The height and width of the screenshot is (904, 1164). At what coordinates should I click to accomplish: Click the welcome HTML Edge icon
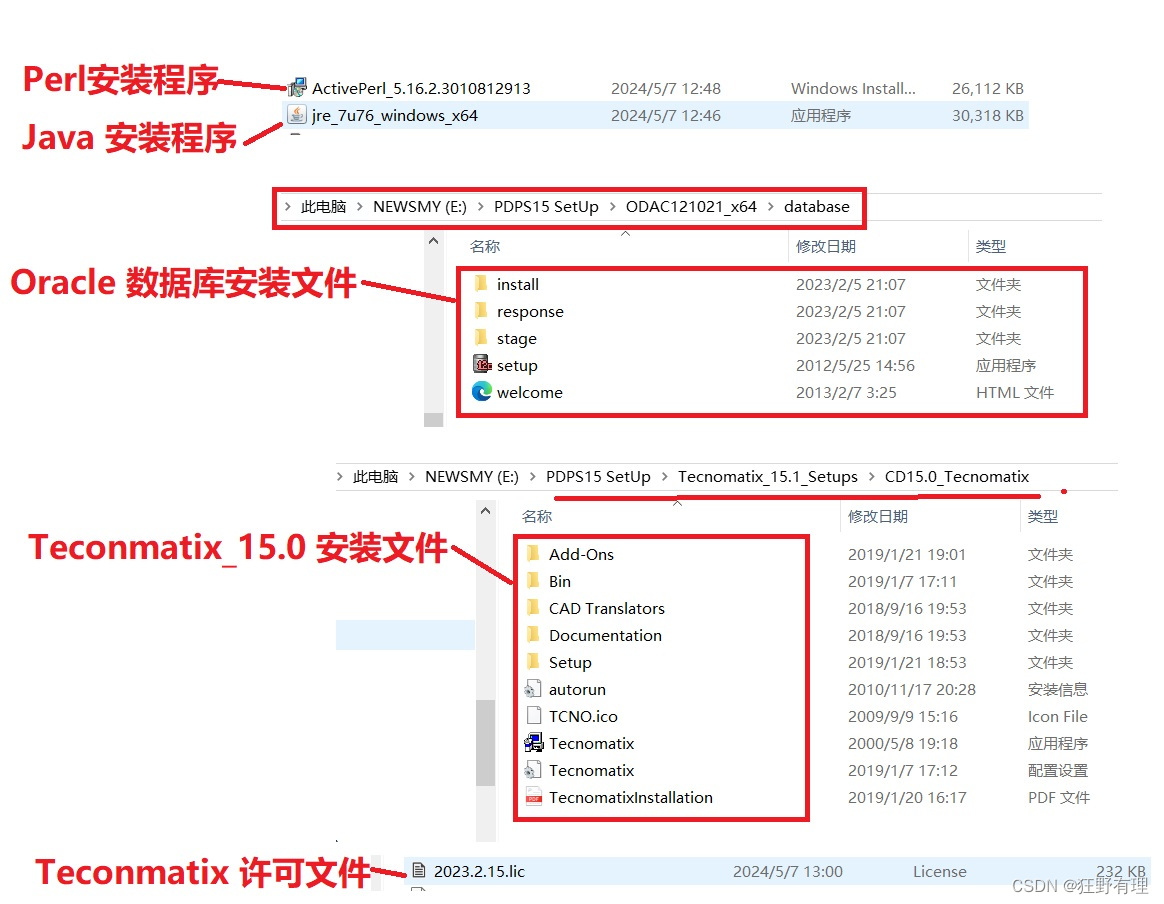coord(482,391)
